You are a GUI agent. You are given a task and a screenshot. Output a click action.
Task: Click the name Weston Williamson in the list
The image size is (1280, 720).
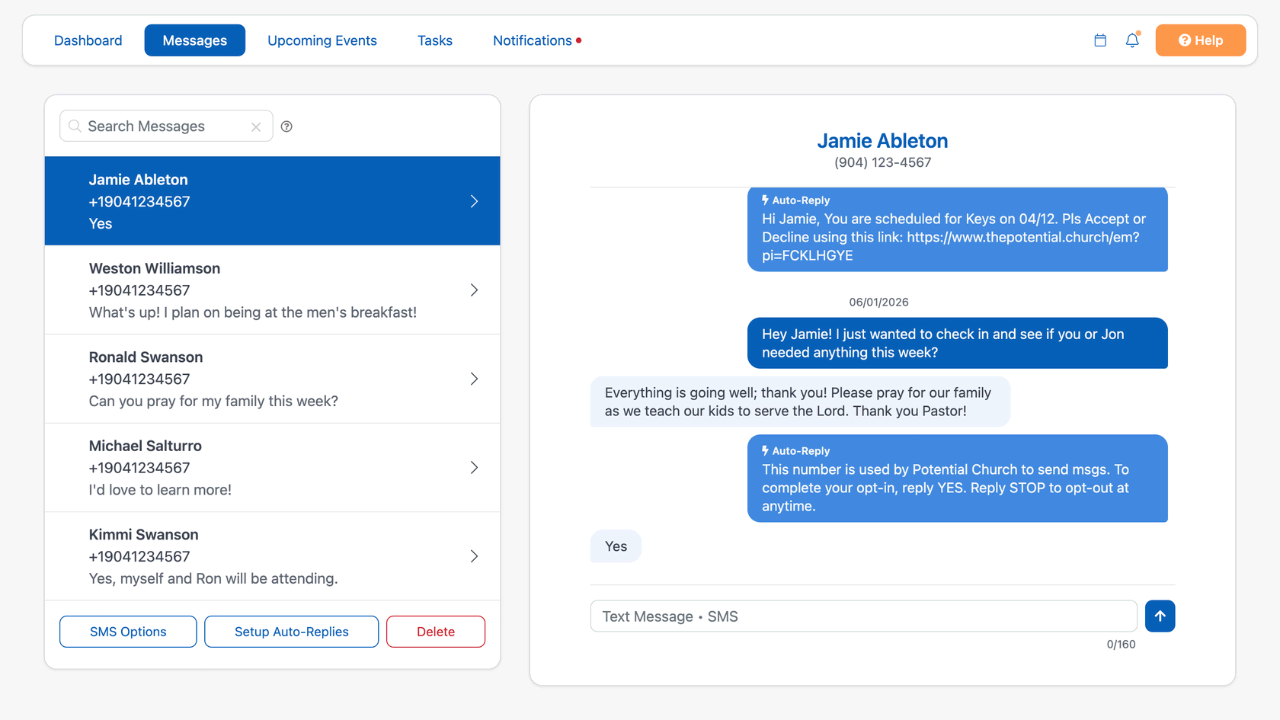tap(155, 268)
